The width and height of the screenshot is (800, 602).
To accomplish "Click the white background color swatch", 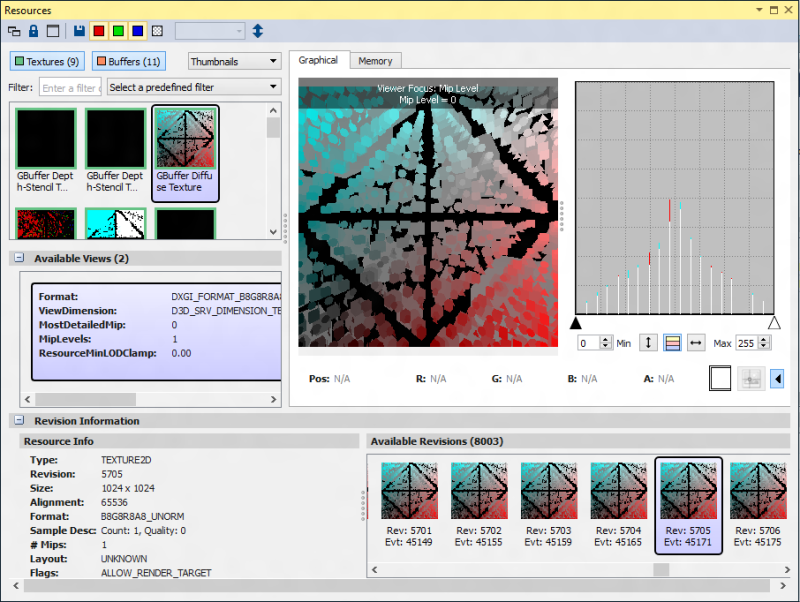I will (720, 379).
